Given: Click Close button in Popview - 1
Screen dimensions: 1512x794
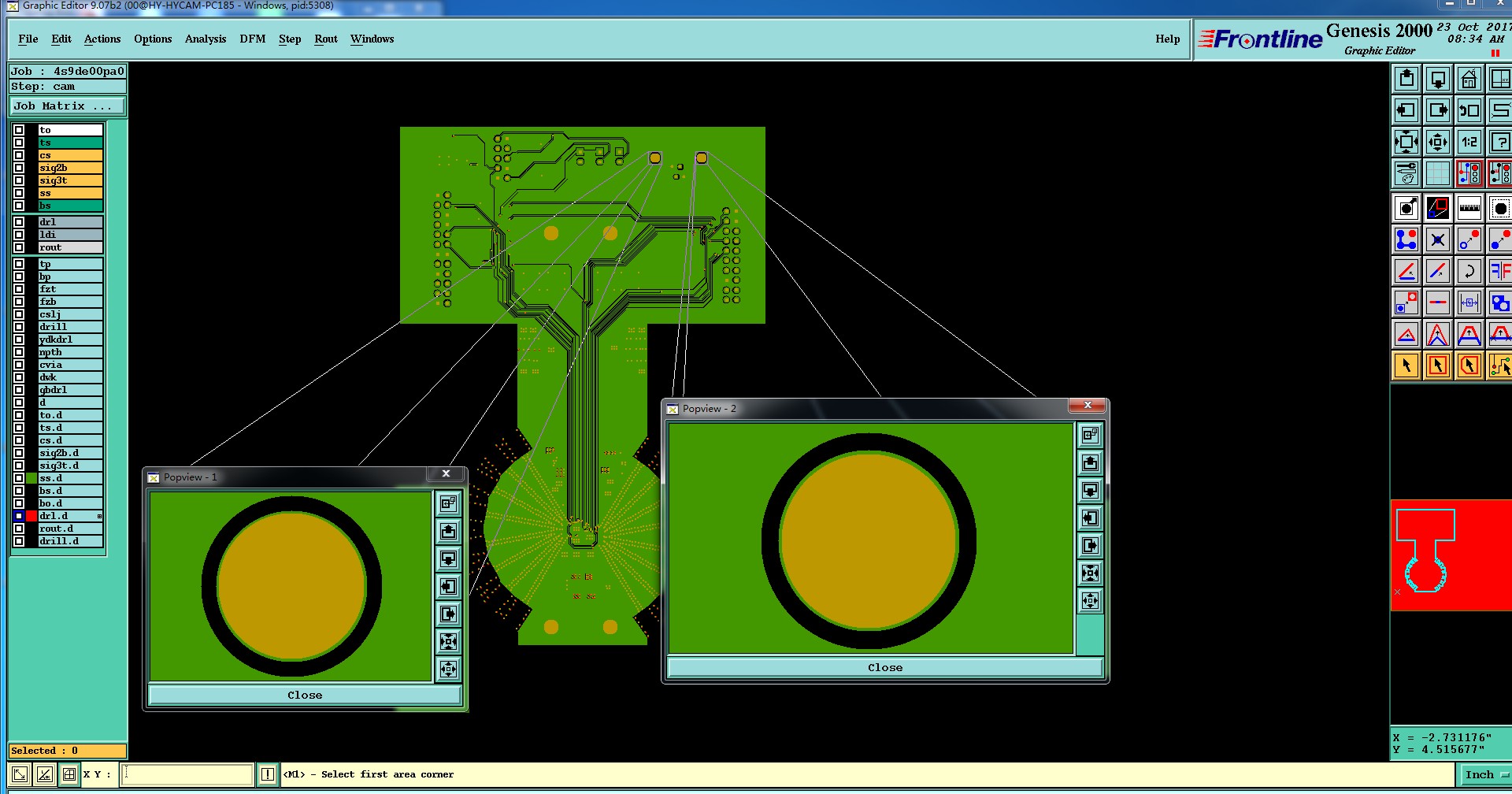Looking at the screenshot, I should [305, 695].
